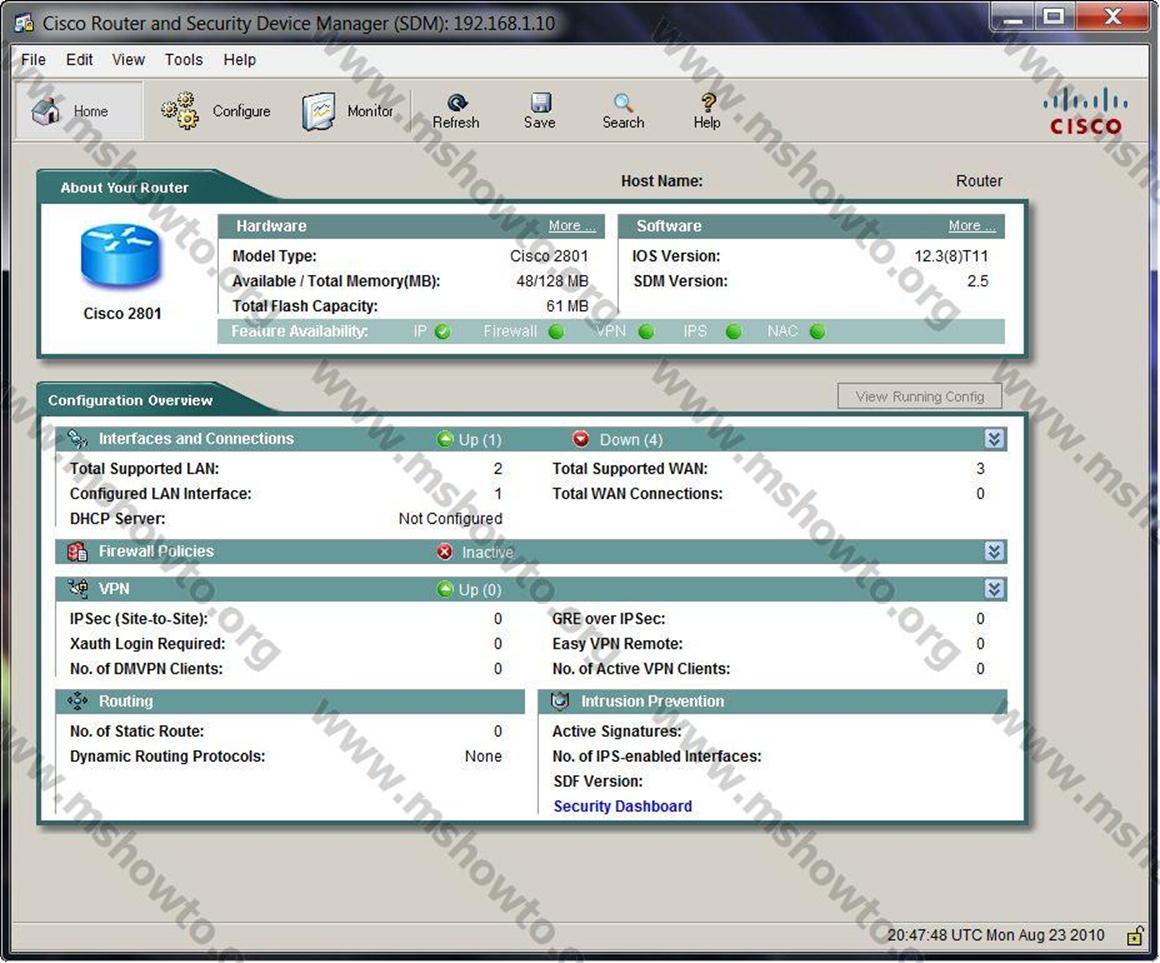
Task: Click the status bar date and time
Action: tap(996, 936)
